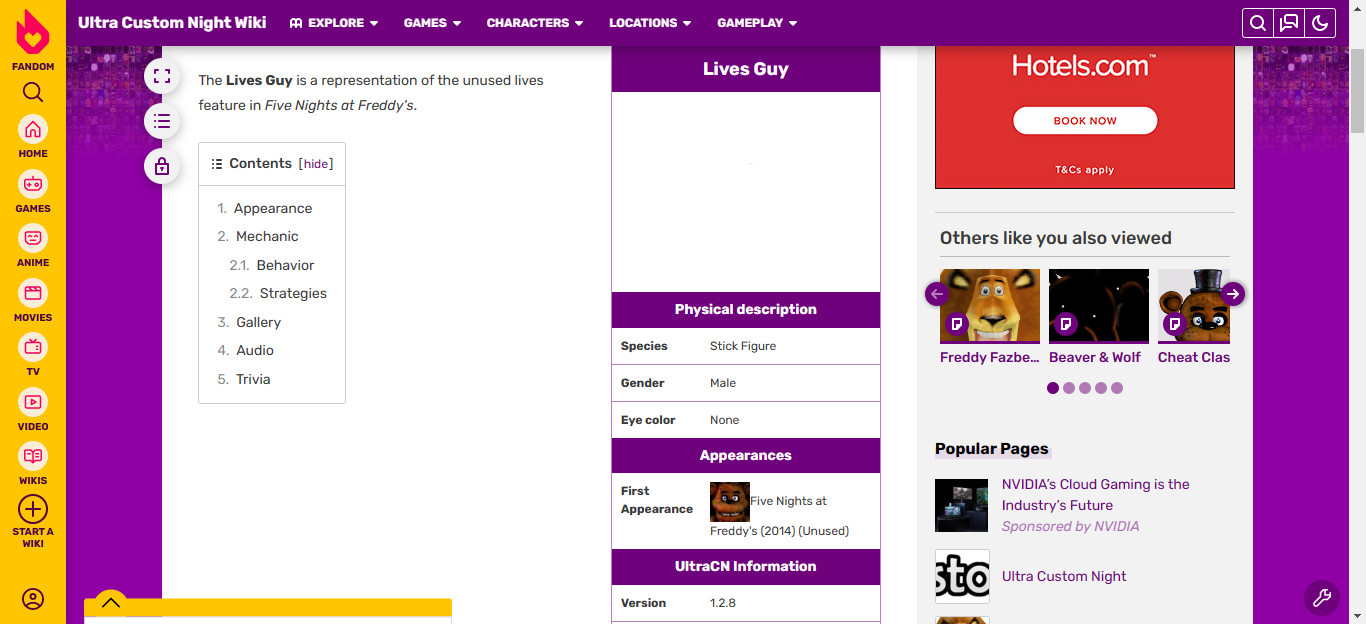The height and width of the screenshot is (624, 1366).
Task: Expand the Explore dropdown menu
Action: point(334,23)
